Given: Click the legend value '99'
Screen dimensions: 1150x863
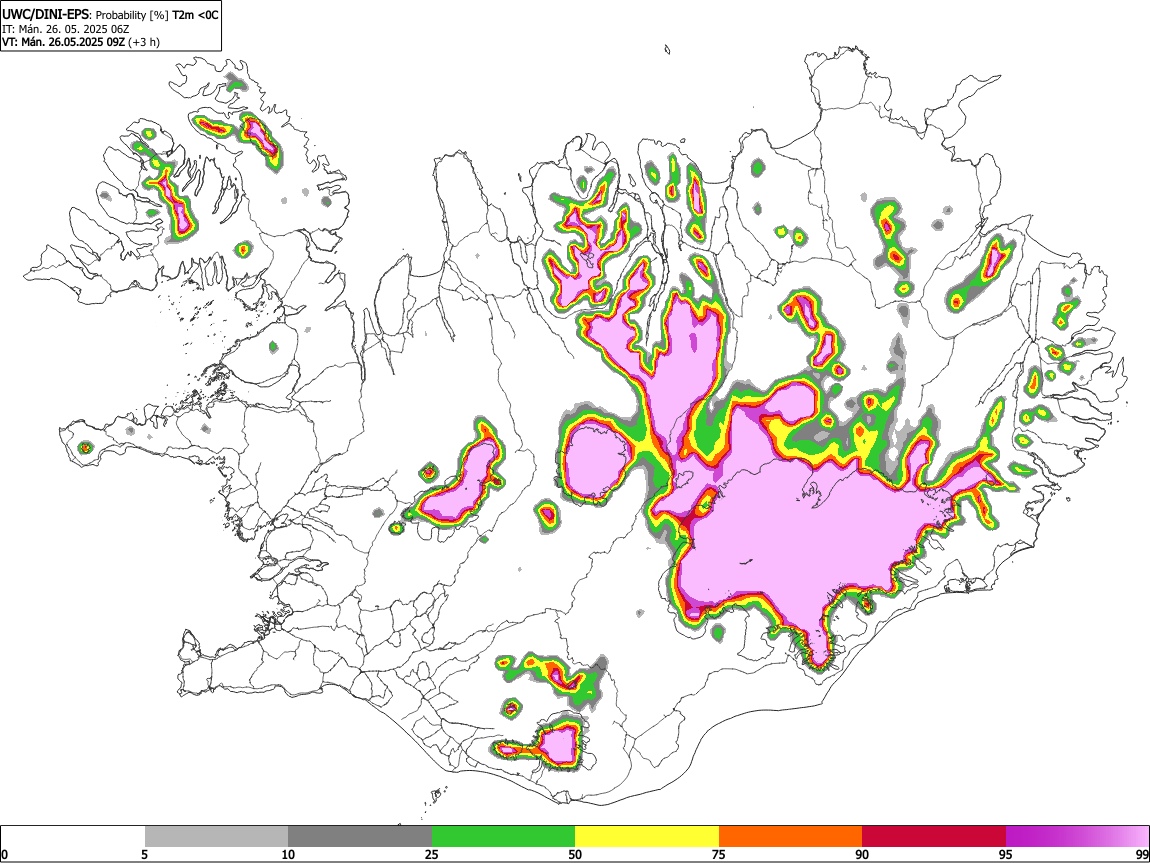Looking at the screenshot, I should [1141, 855].
